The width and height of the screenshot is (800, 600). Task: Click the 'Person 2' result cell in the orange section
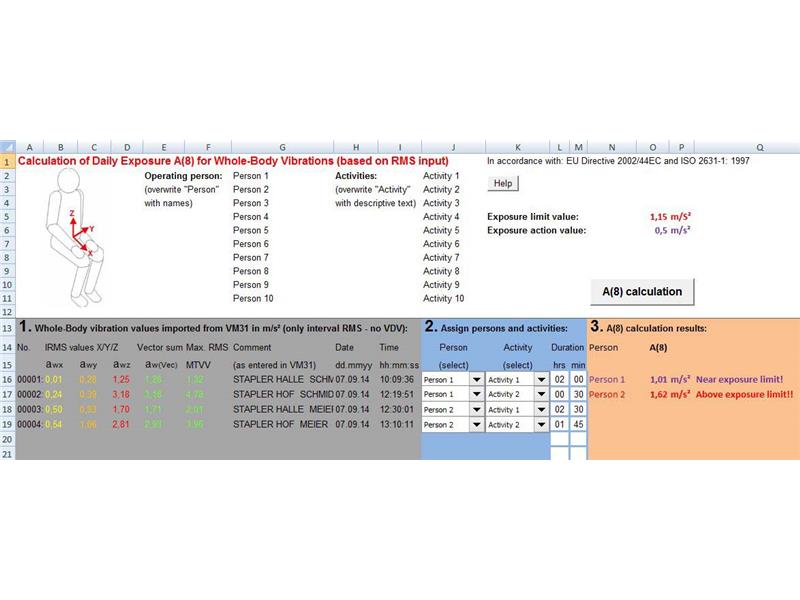[x=607, y=394]
